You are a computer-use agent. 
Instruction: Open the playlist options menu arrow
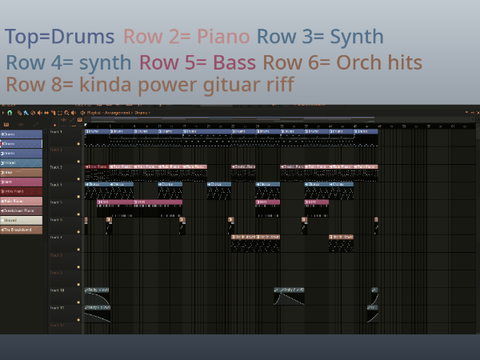click(3, 113)
